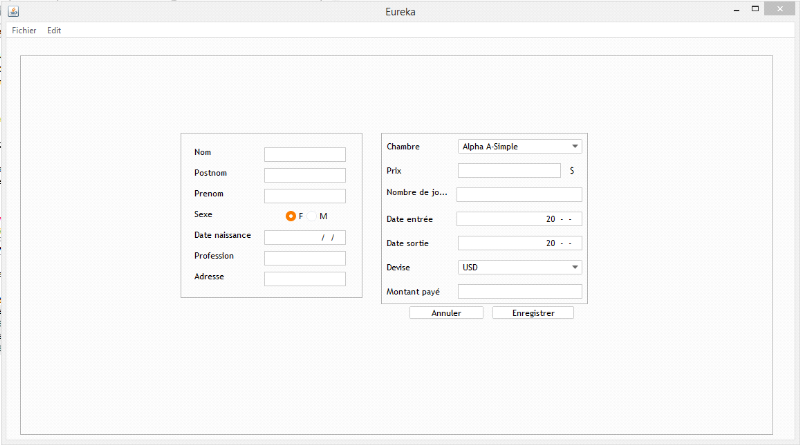Viewport: 800px width, 445px height.
Task: Focus the Prix input field
Action: (x=509, y=170)
